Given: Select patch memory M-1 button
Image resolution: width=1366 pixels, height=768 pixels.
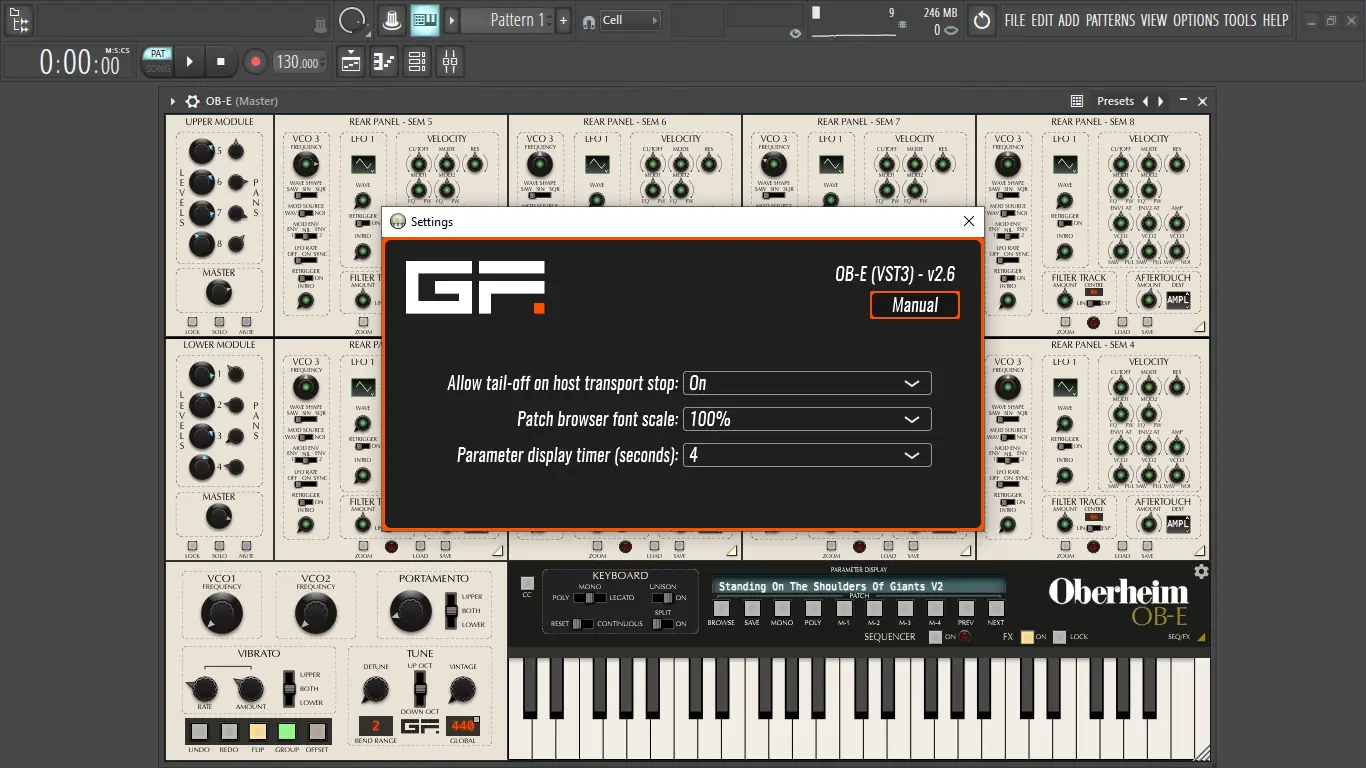Looking at the screenshot, I should coord(844,608).
